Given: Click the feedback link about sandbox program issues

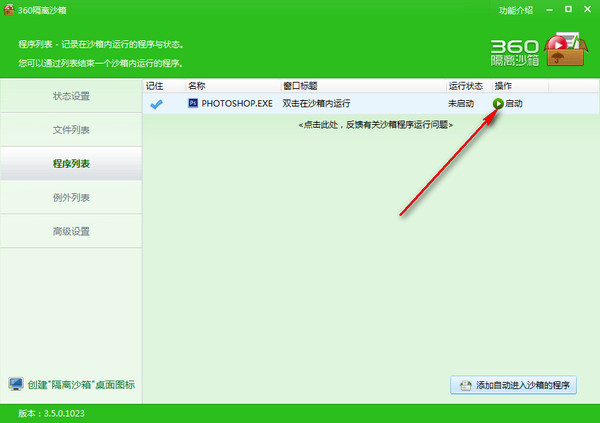Looking at the screenshot, I should [375, 125].
